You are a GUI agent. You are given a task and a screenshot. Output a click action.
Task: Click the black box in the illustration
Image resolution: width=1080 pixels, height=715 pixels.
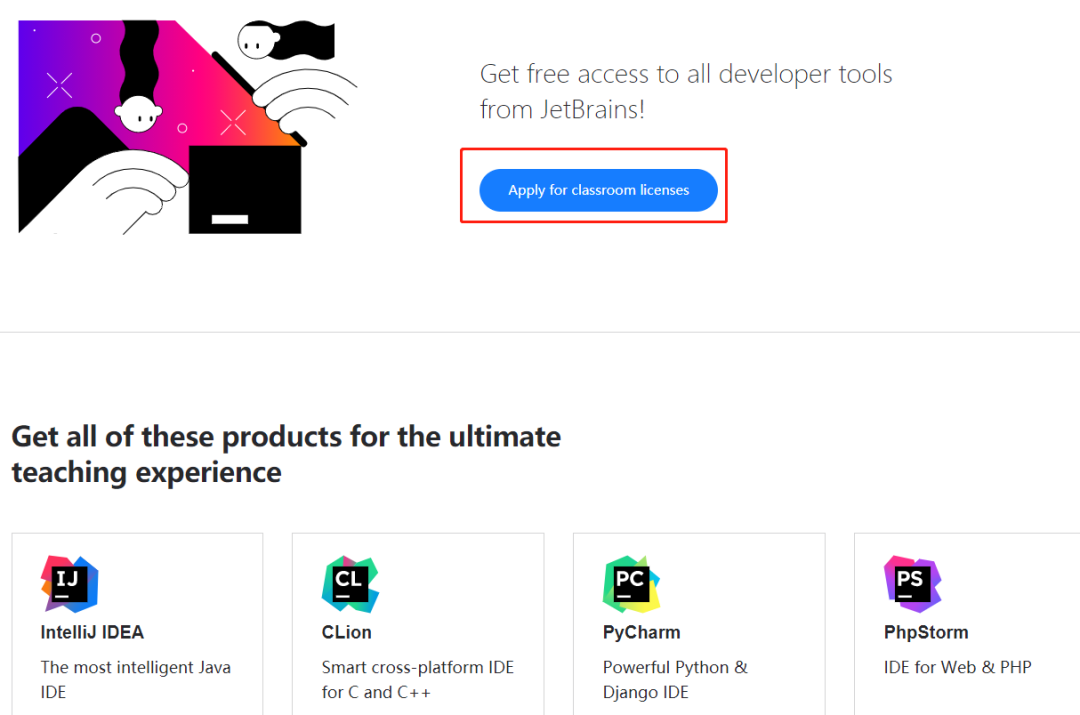pos(245,190)
